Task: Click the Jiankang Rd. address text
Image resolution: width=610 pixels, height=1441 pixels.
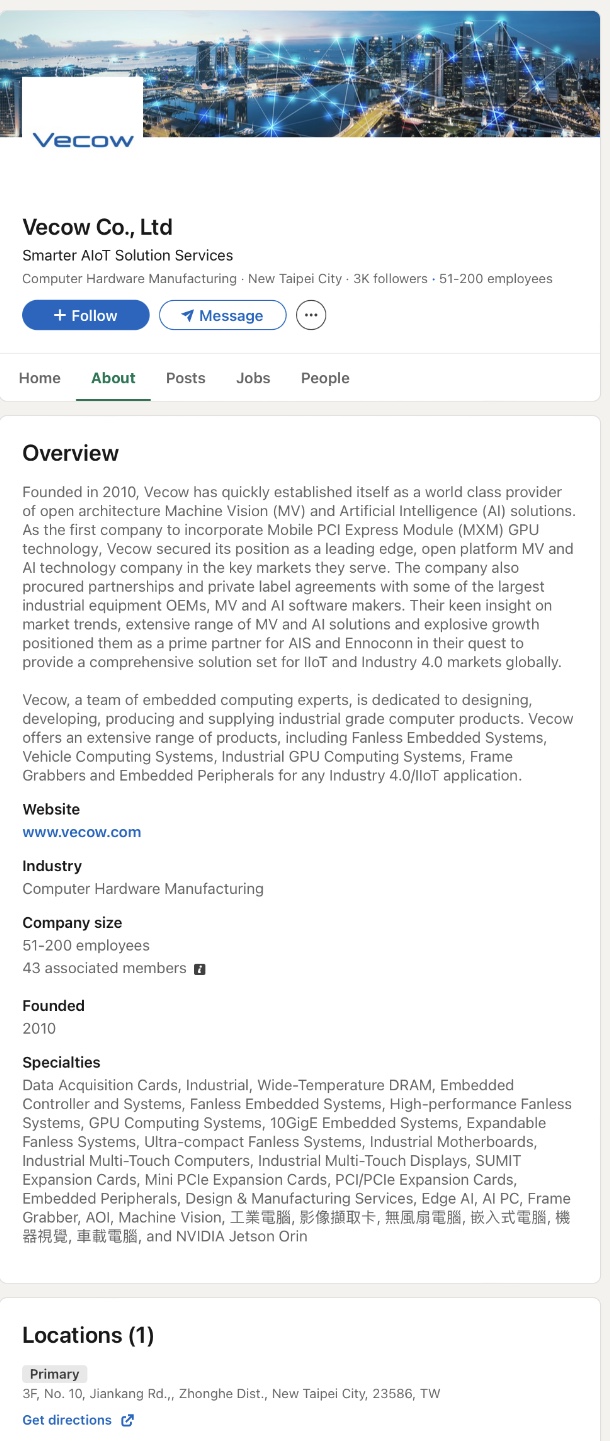Action: (231, 1394)
